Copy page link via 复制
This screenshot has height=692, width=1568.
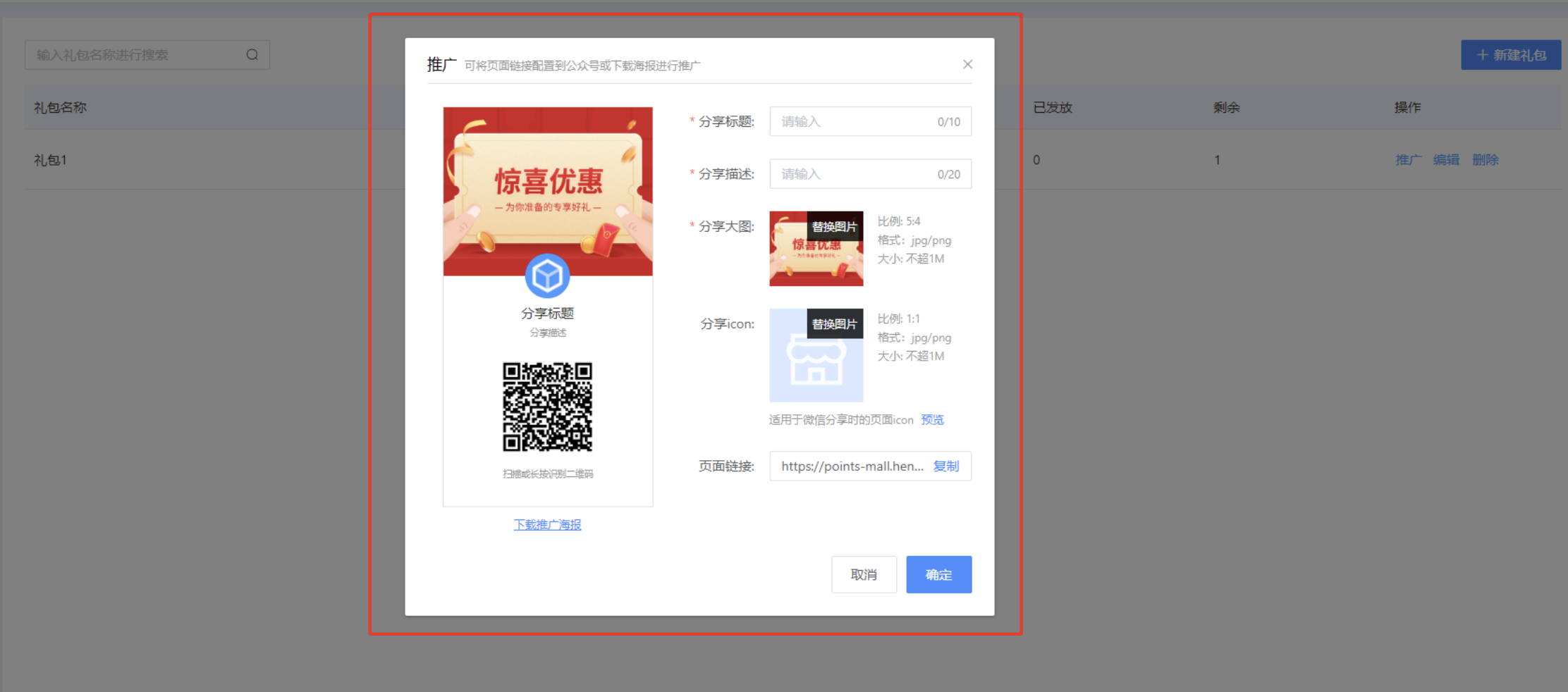point(945,467)
